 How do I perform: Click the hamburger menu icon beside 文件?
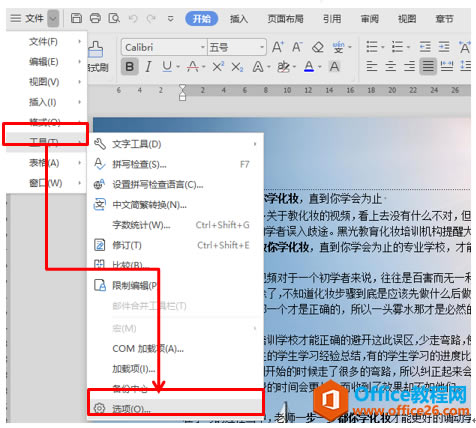(x=15, y=18)
